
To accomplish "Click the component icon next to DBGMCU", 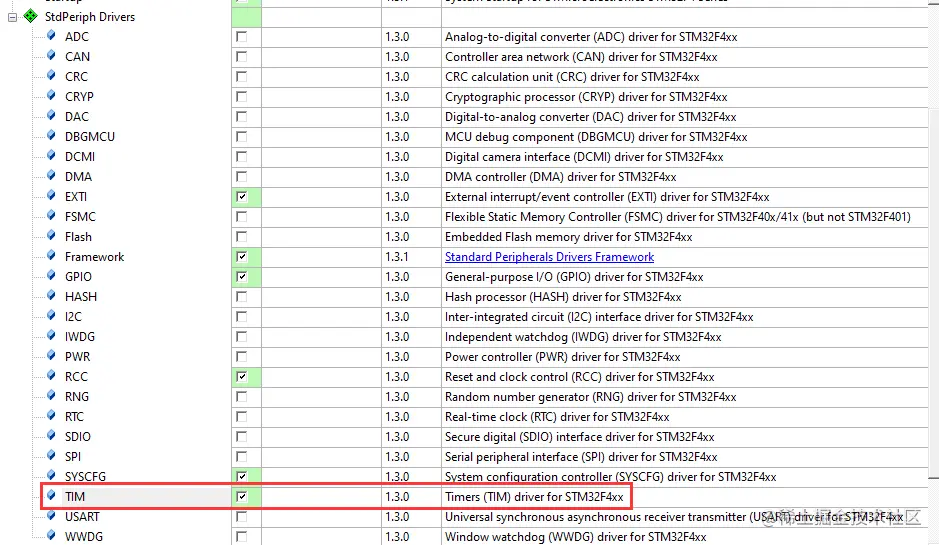I will pyautogui.click(x=52, y=136).
